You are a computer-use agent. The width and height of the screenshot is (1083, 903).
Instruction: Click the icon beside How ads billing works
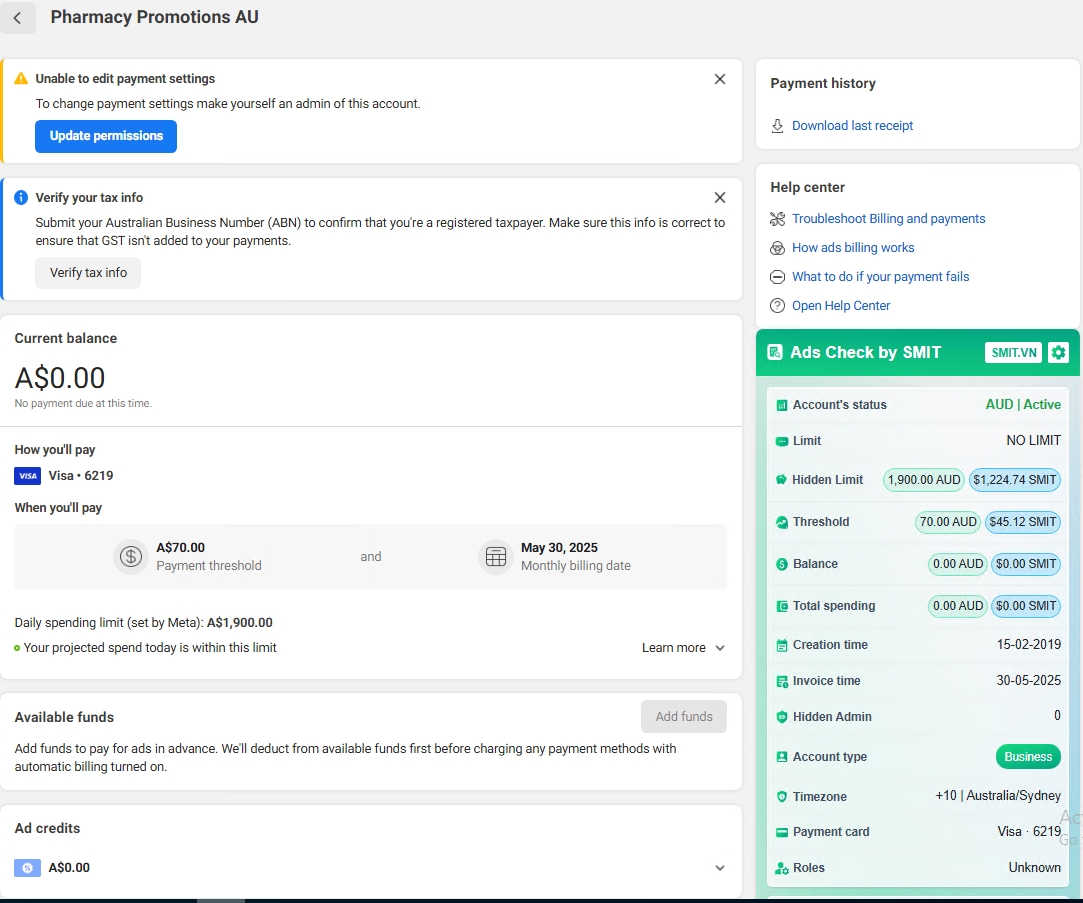(778, 248)
